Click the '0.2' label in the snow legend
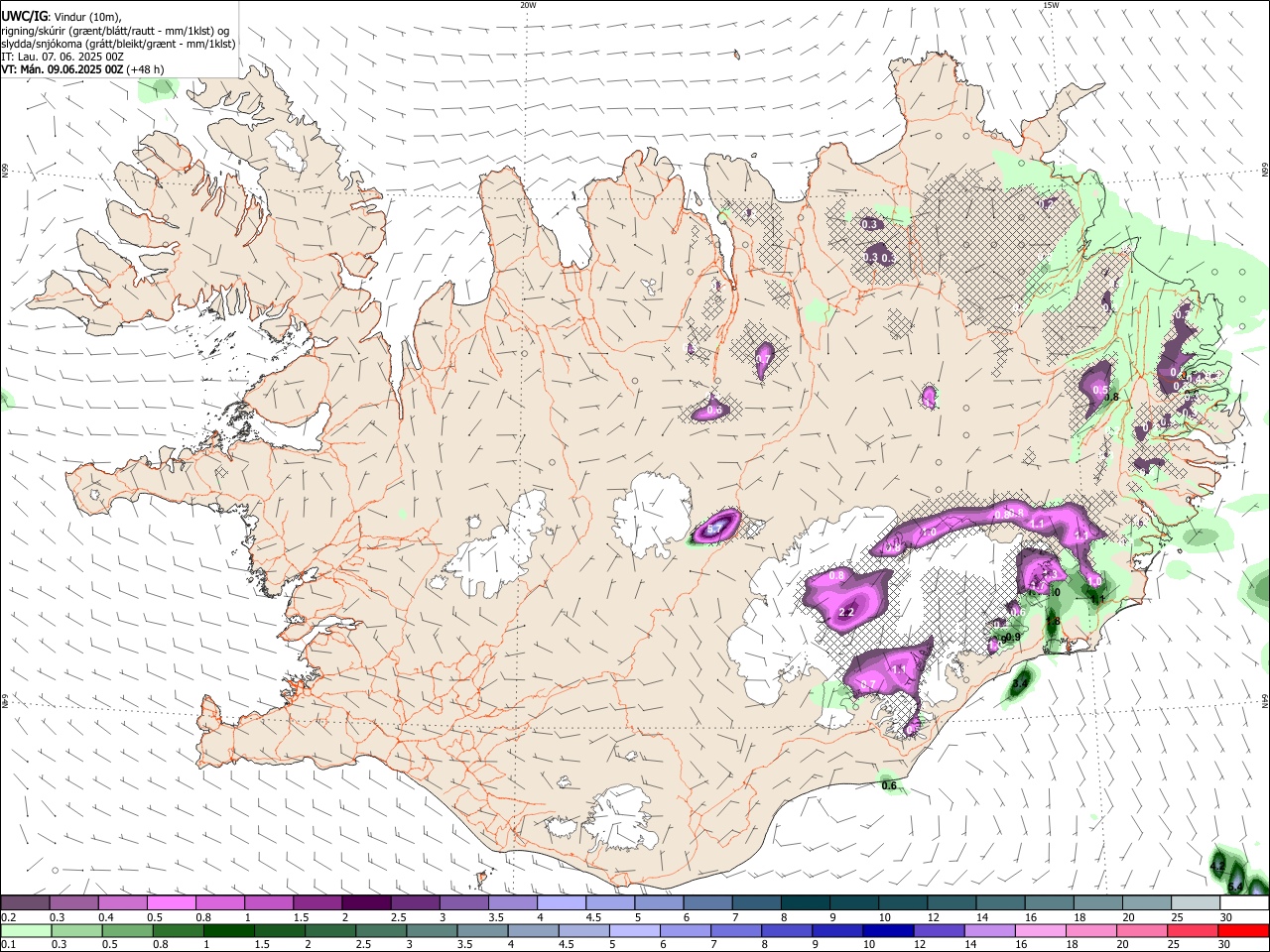This screenshot has width=1270, height=952. click(x=8, y=917)
